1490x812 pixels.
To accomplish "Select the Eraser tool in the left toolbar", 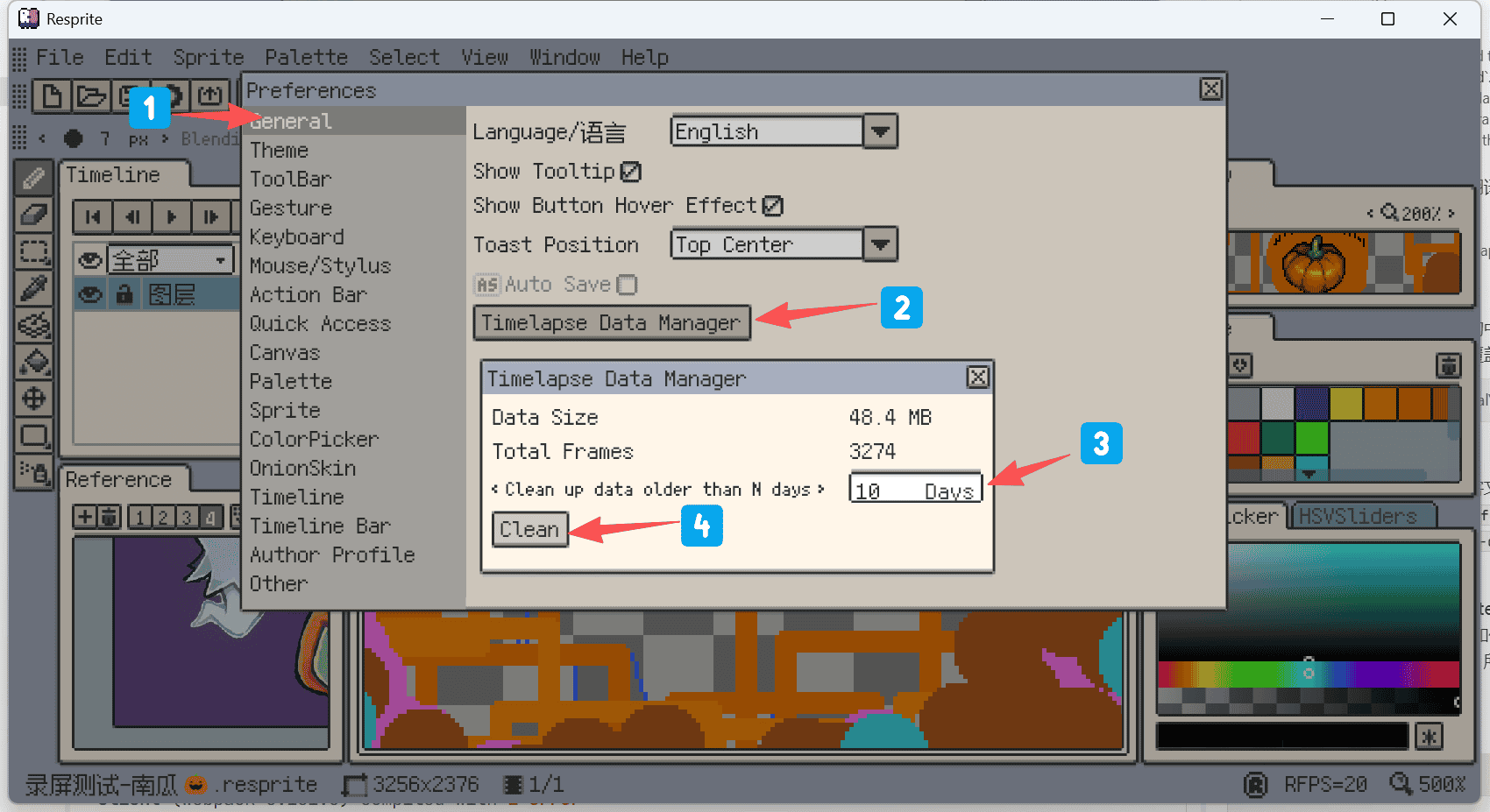I will pos(34,215).
